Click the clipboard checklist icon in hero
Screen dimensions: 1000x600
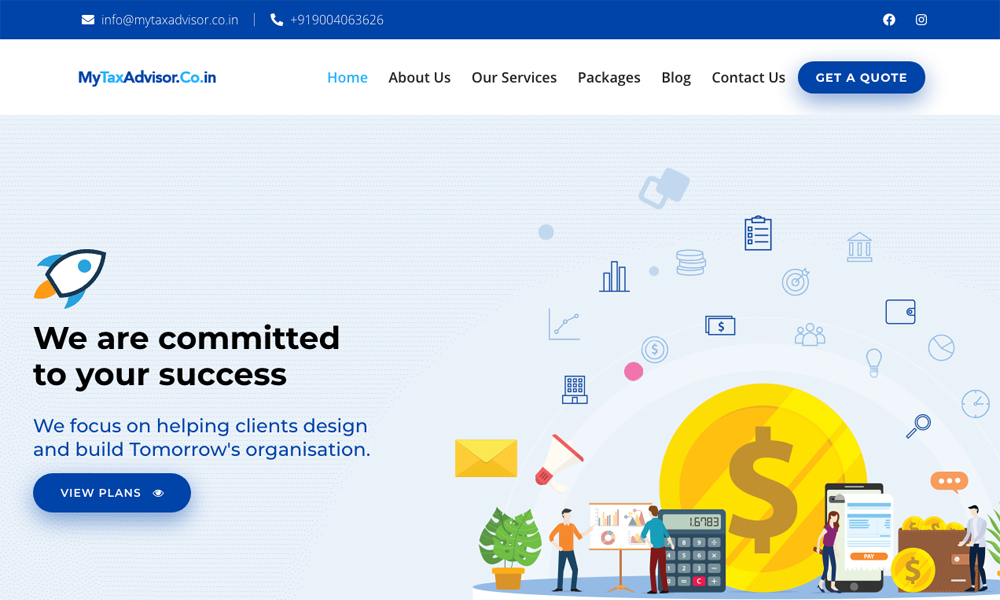click(758, 233)
